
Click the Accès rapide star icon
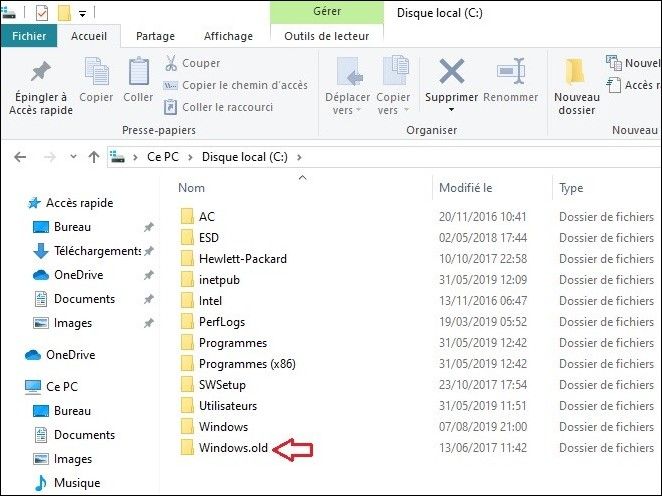tap(34, 203)
